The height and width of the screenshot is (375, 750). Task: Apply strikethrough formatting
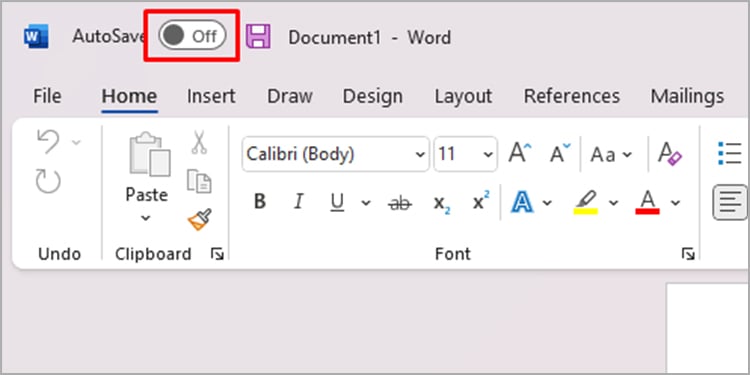pos(399,203)
